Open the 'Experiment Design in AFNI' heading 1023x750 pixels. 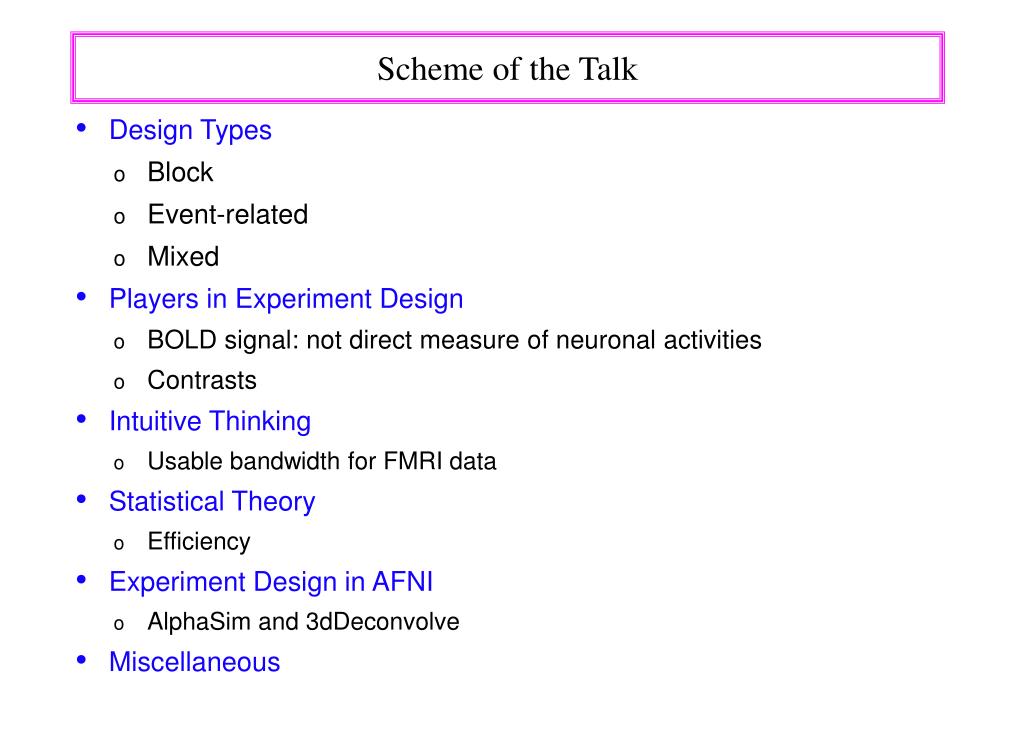271,582
